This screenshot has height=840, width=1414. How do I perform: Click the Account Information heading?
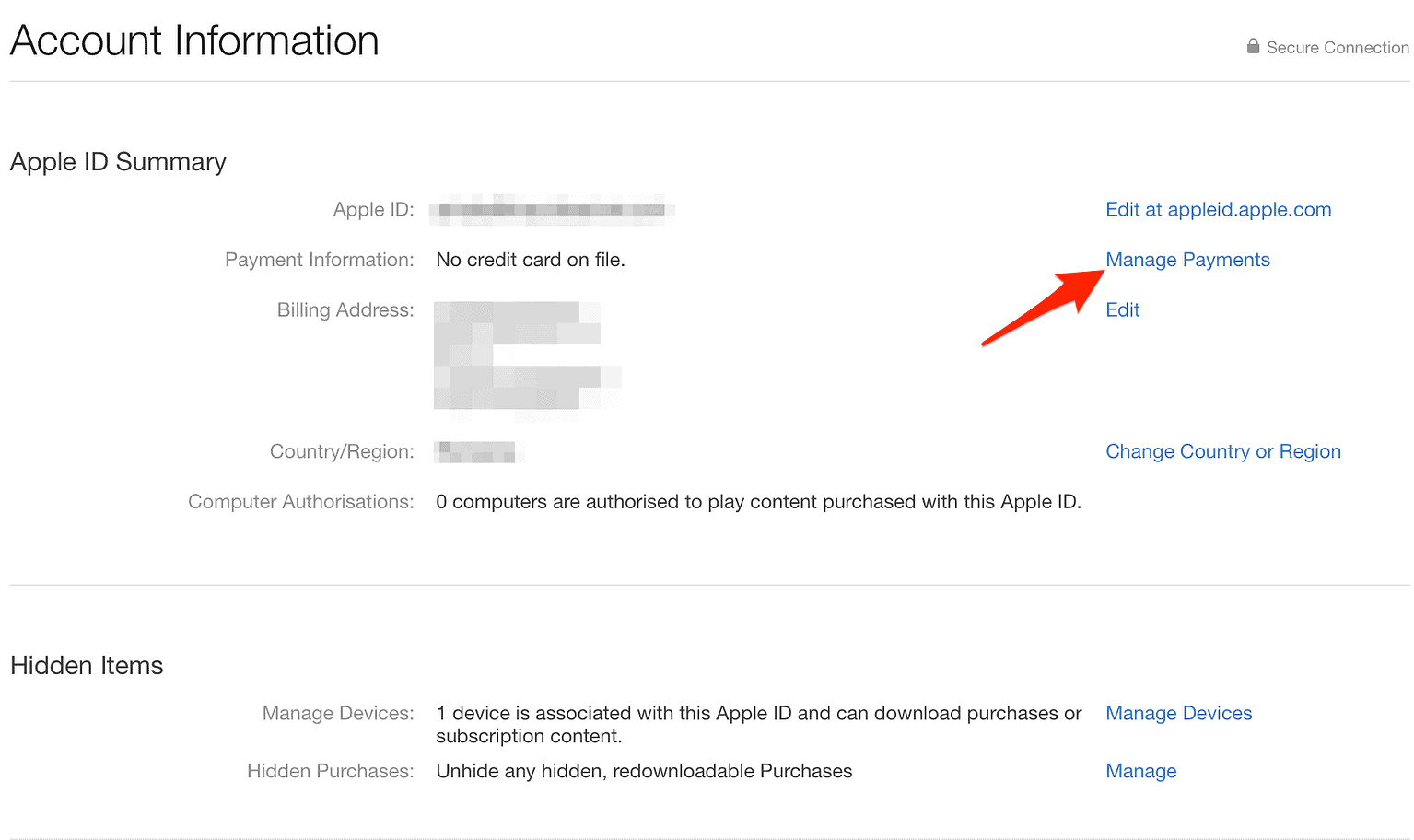click(193, 41)
